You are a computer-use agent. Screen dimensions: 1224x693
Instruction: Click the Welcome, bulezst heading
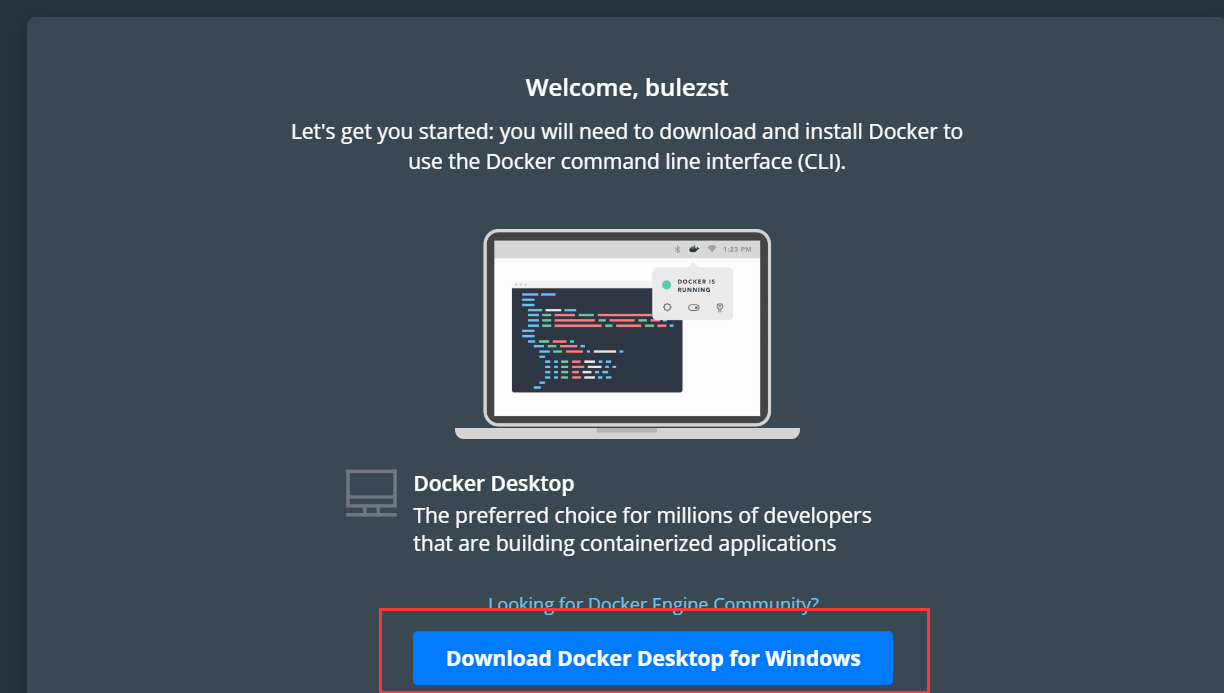(x=627, y=88)
